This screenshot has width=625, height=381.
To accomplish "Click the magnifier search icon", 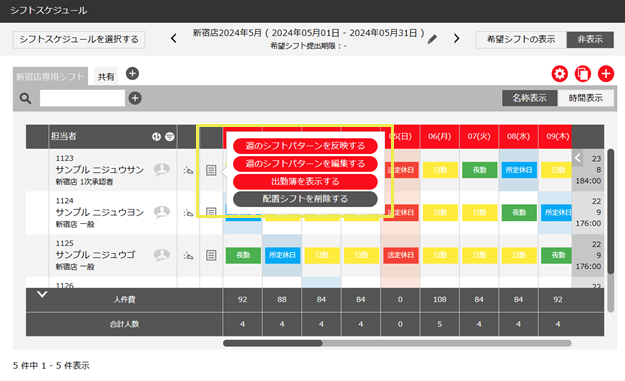I will point(26,98).
